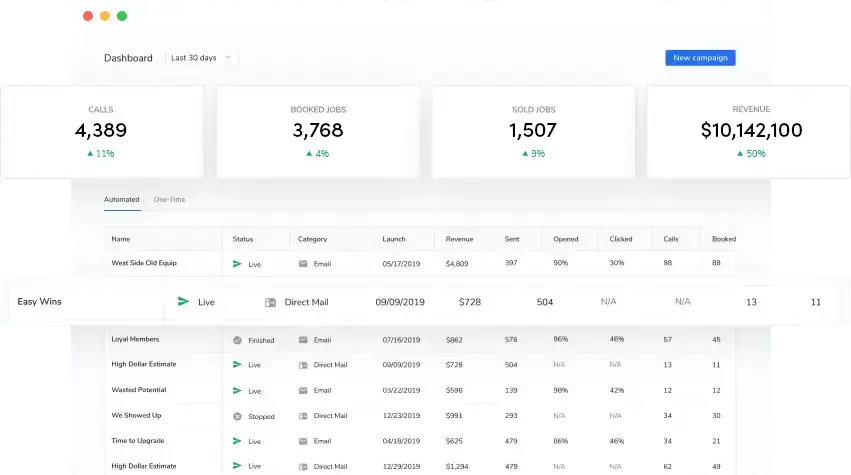Screen dimensions: 851x475
Task: Click the Email icon in Wasted Potential row
Action: click(303, 390)
